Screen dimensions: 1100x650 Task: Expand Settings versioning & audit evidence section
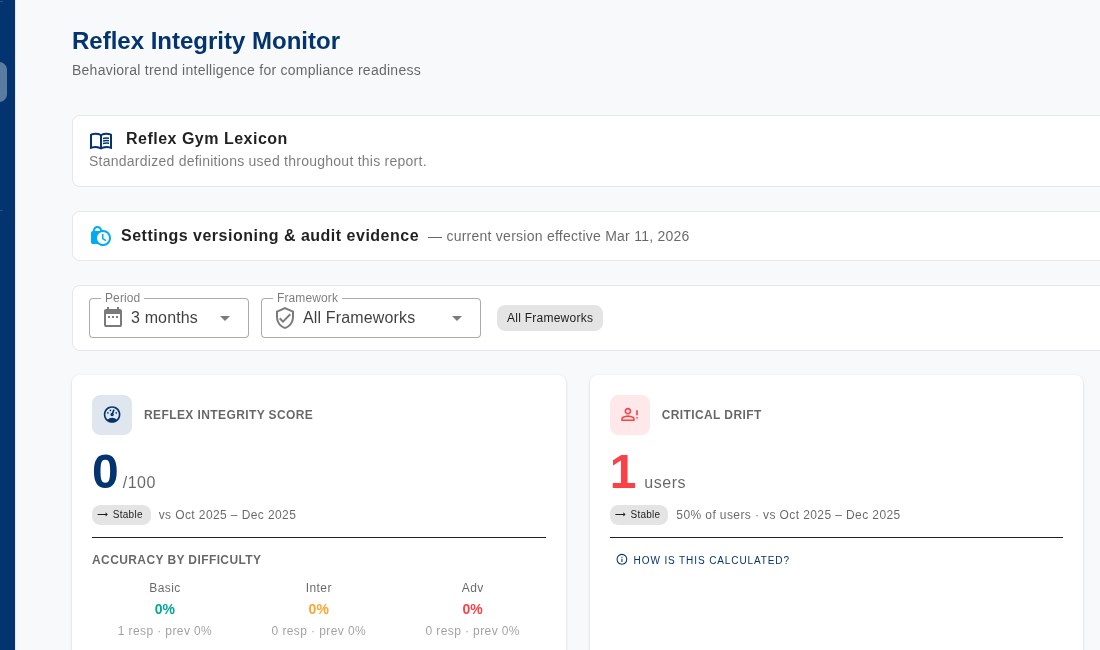270,236
